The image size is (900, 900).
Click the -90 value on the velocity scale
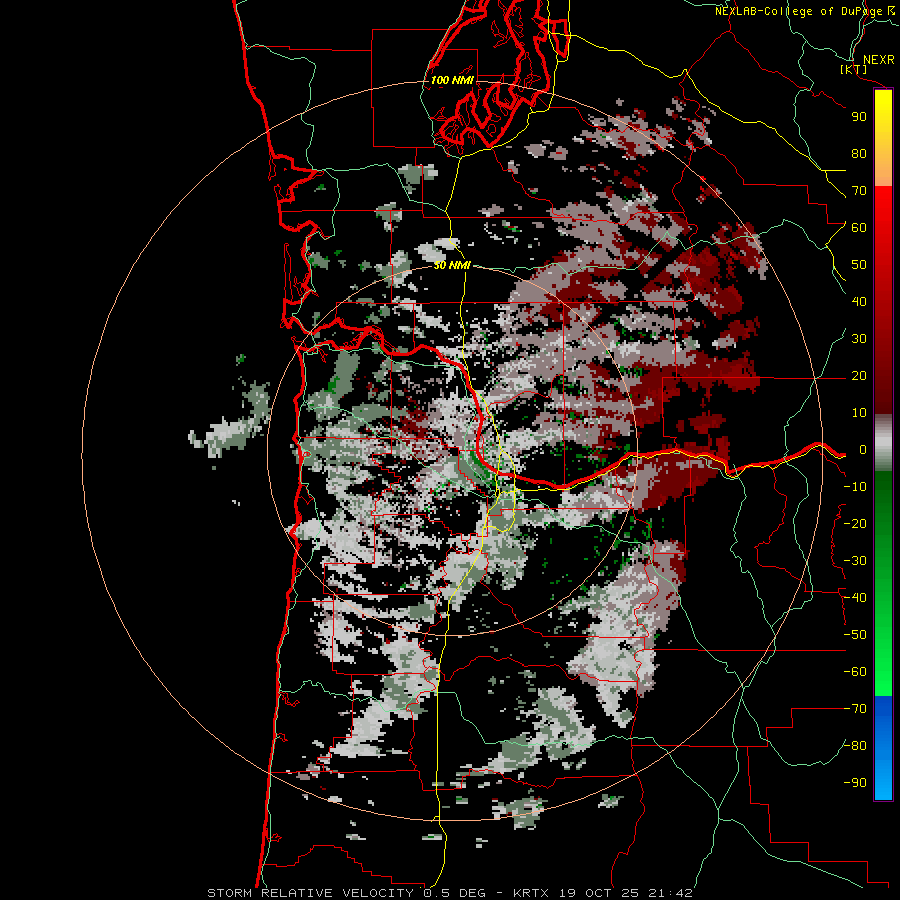[x=855, y=783]
